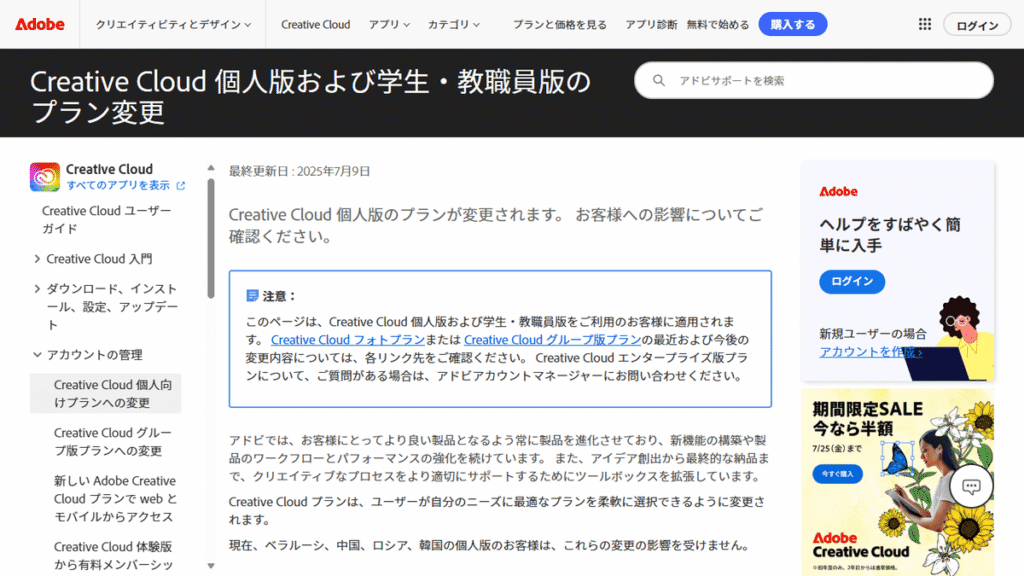The image size is (1024, 576).
Task: Open Creative Cloud グループ版プラン link
Action: coord(552,340)
